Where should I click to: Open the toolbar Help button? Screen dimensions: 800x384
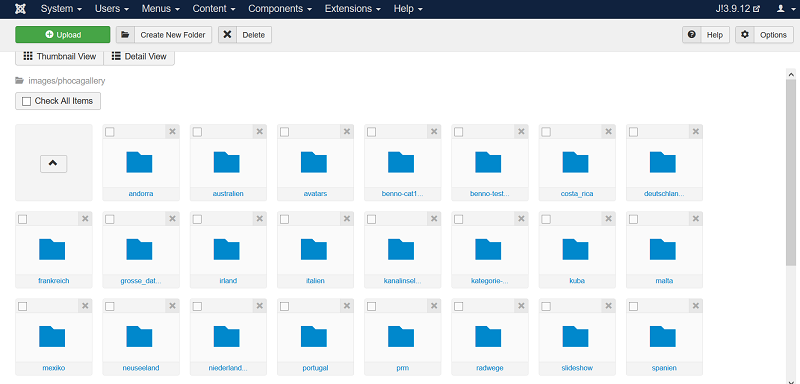(706, 35)
